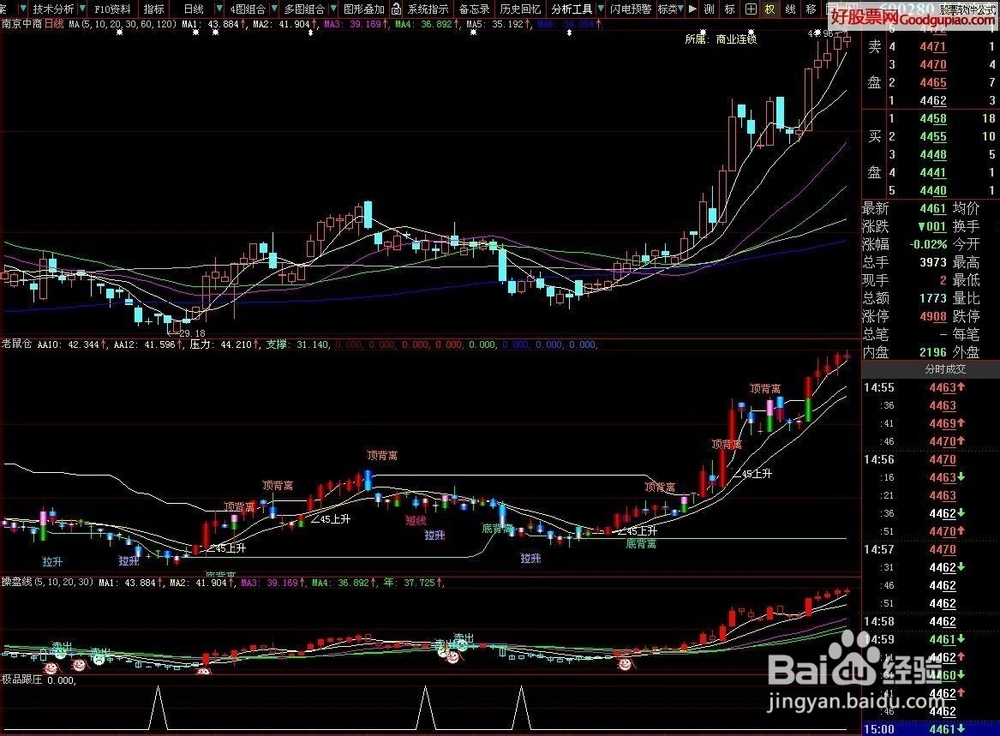This screenshot has width=1000, height=736.
Task: Select the 标 marker tool
Action: tap(730, 9)
